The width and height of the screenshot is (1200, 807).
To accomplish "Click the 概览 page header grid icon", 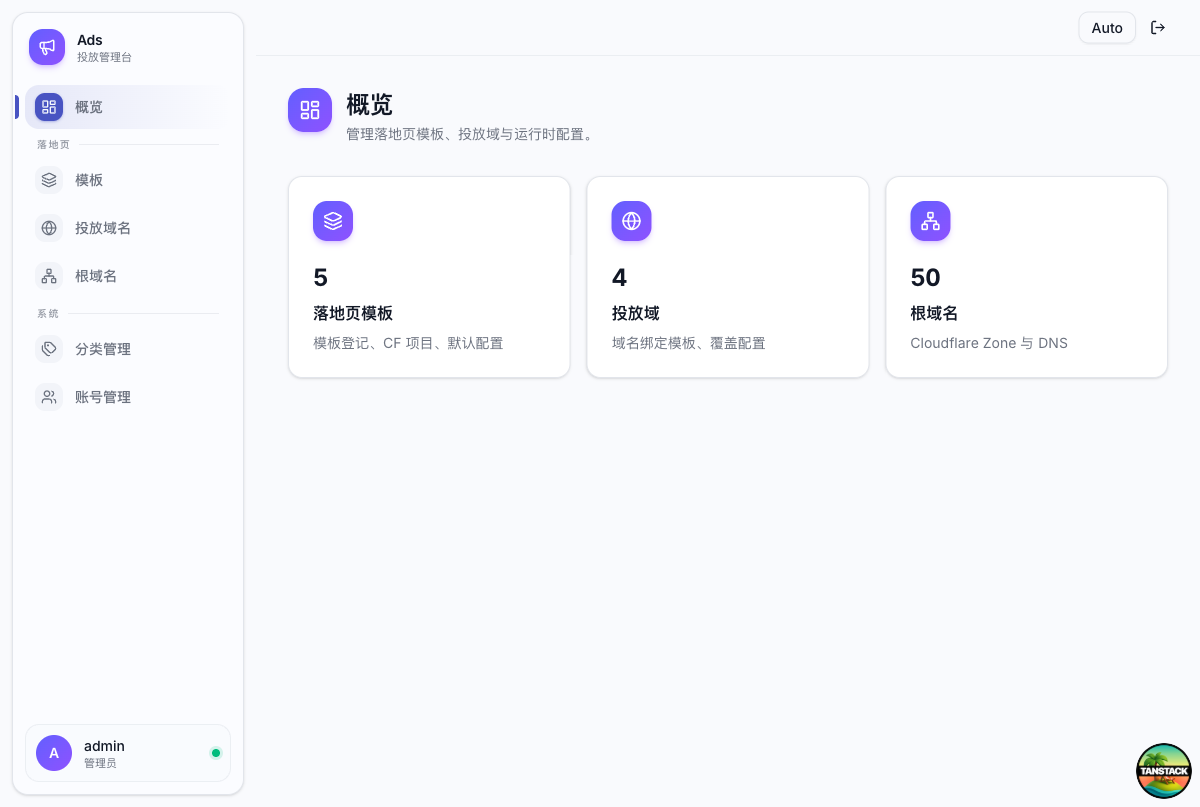I will click(x=310, y=110).
